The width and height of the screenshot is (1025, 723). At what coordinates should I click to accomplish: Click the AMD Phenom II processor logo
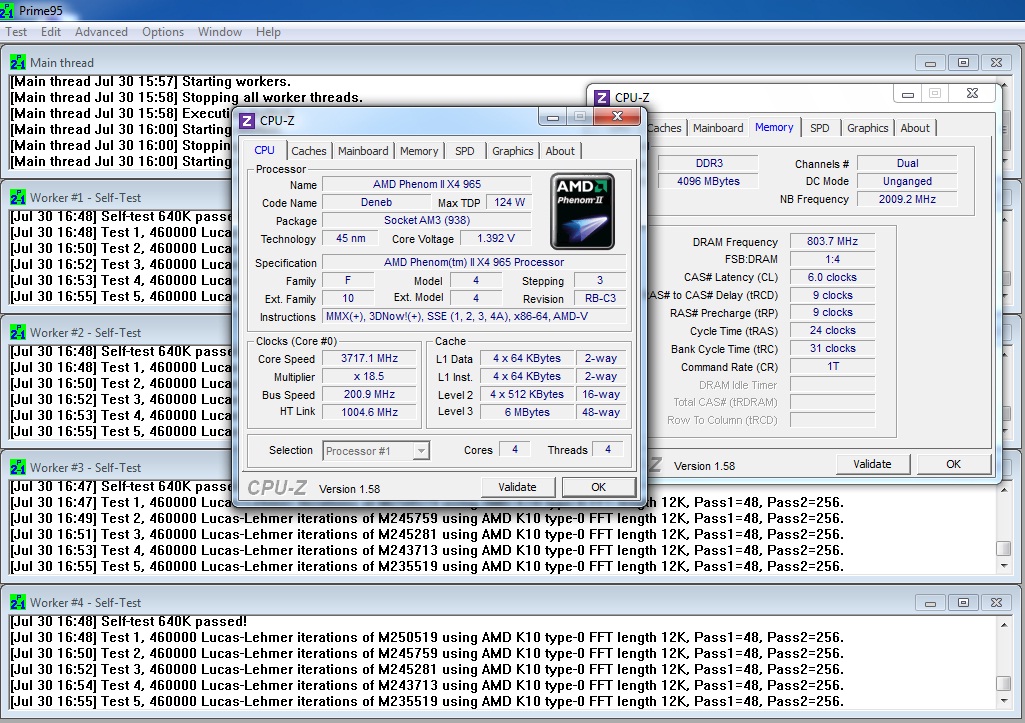point(582,211)
